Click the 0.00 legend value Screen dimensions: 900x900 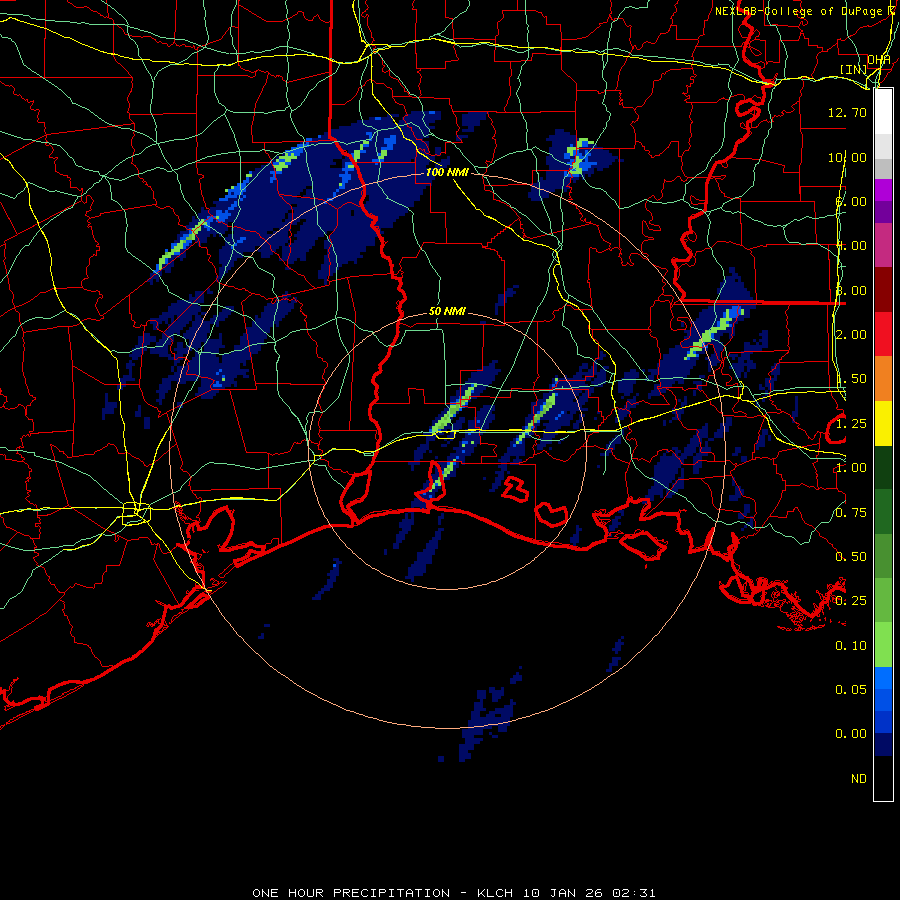coord(851,734)
